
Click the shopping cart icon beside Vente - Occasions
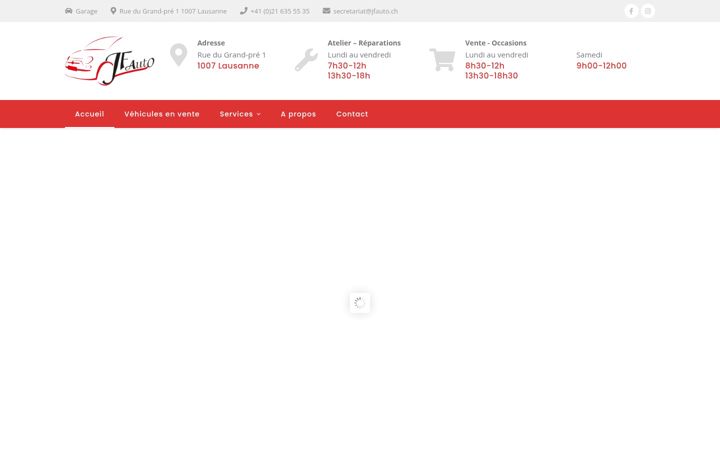[442, 60]
